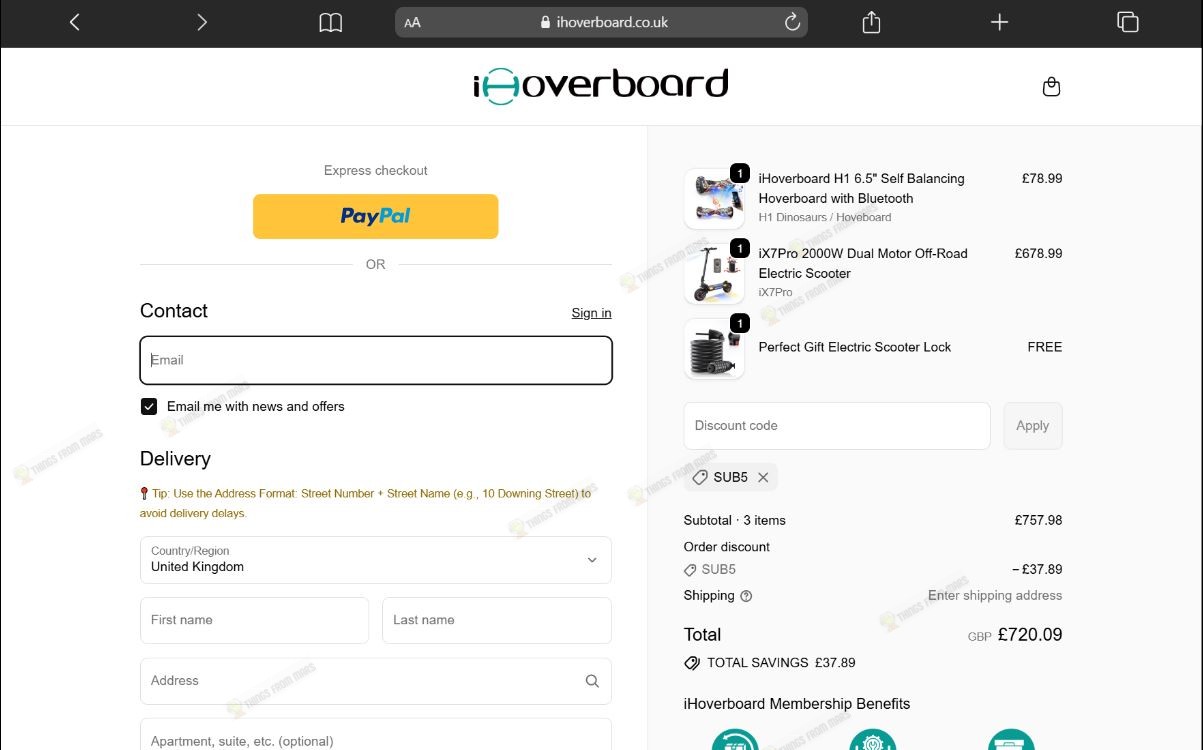
Task: Select the iHoverboard Membership Benefits heading
Action: pos(797,703)
